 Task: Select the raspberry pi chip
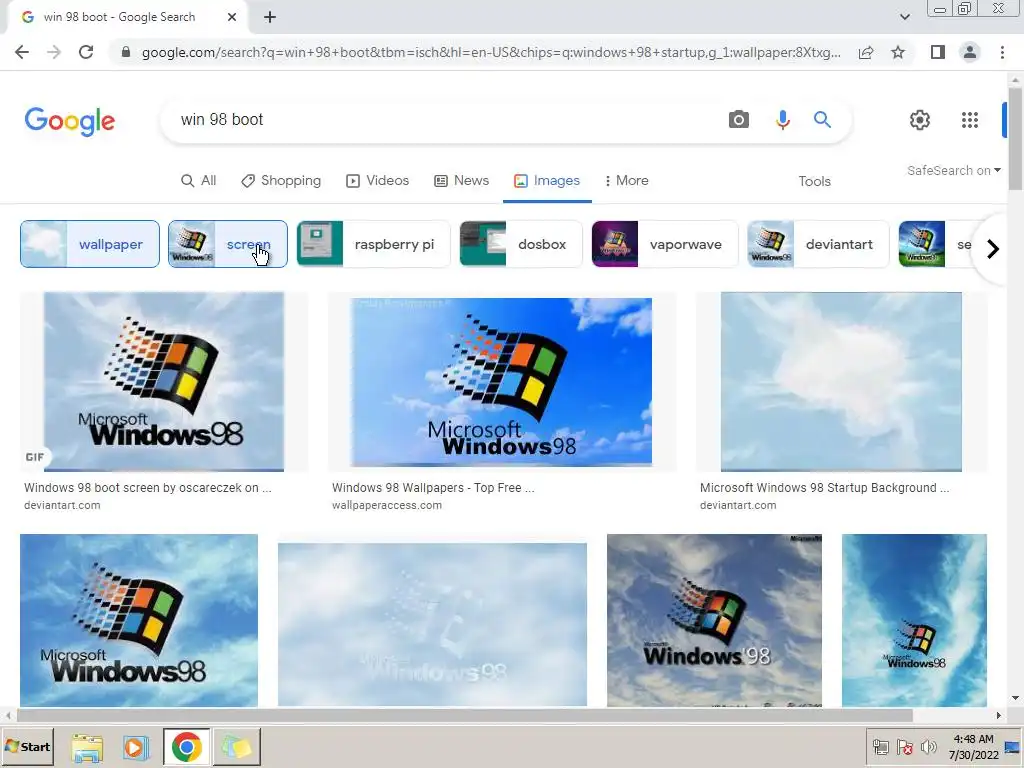pyautogui.click(x=373, y=244)
